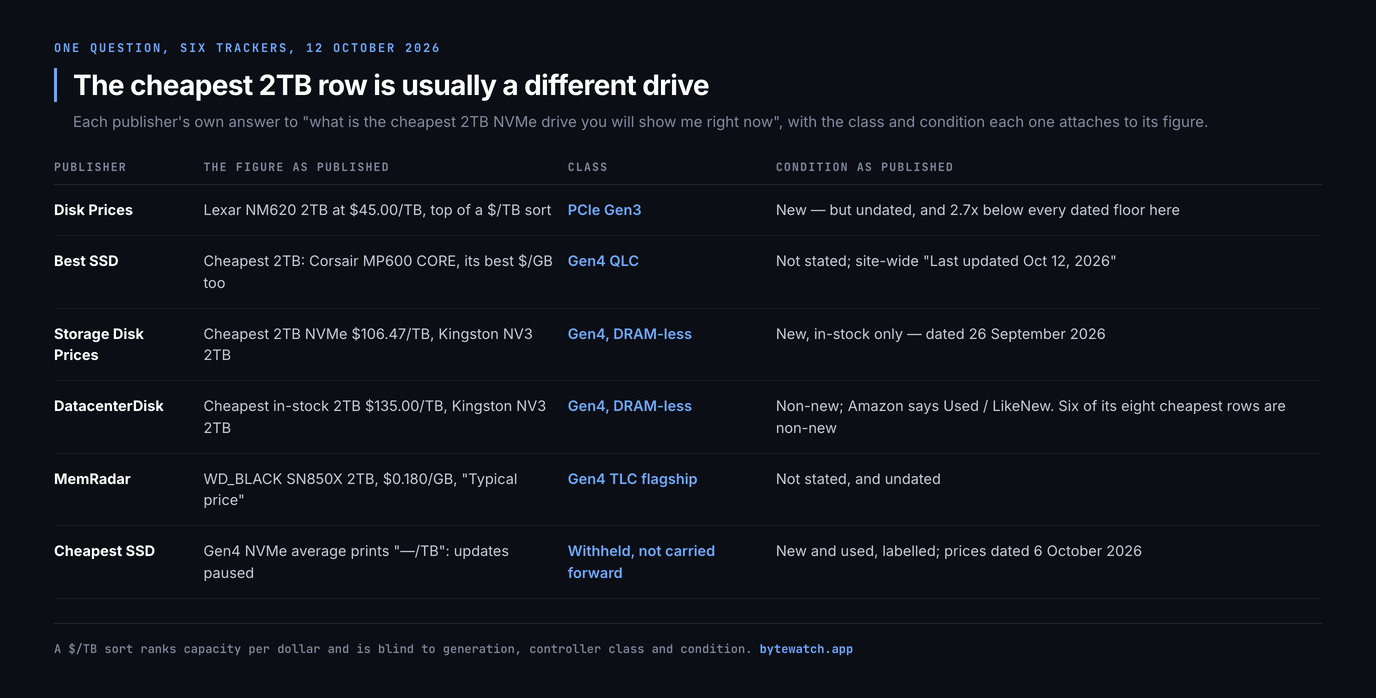Screen dimensions: 1376x698
Task: Click Gen4, DRAM-less in DatacenterDisk row
Action: [x=630, y=406]
